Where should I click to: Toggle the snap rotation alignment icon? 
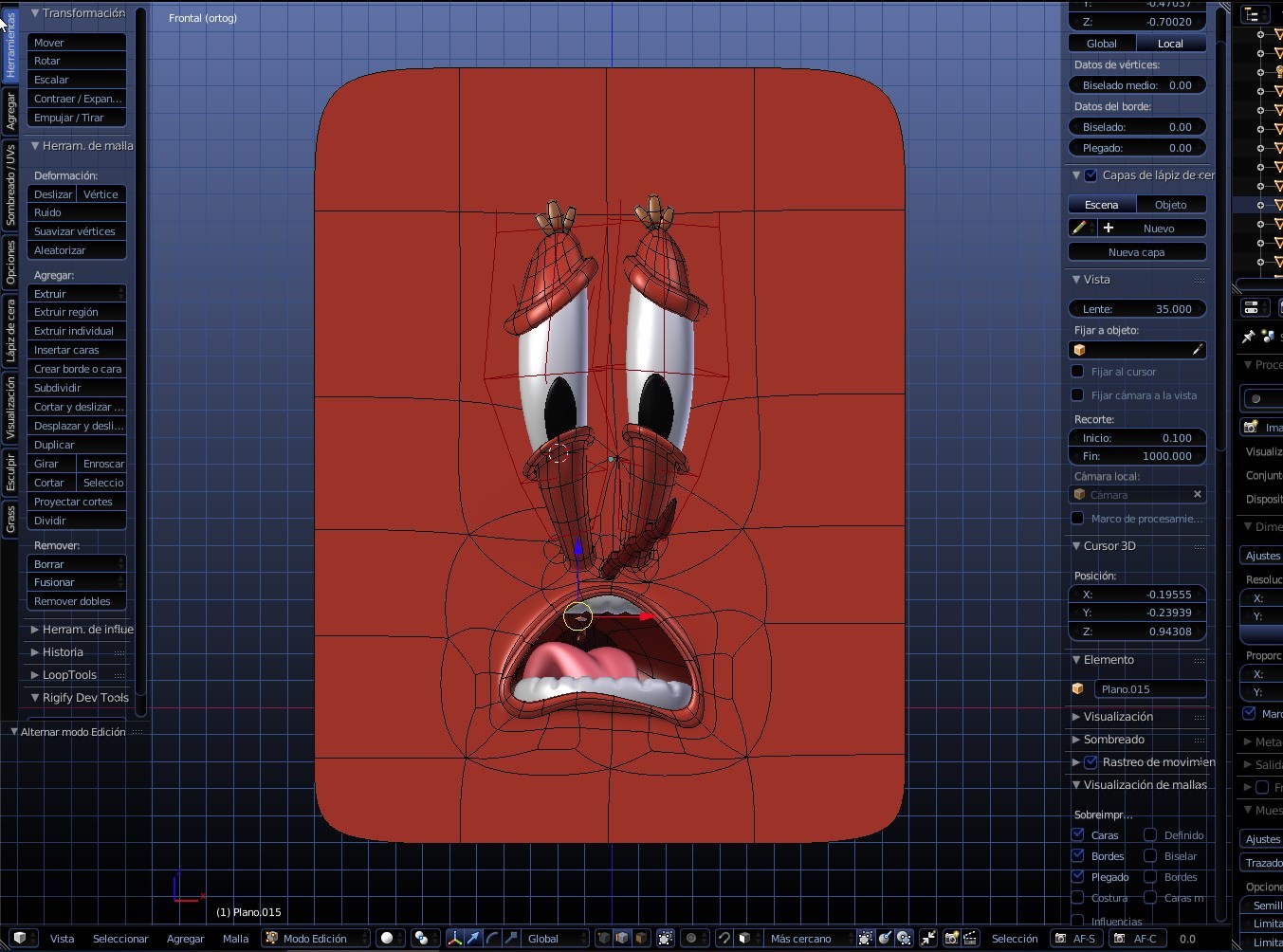point(885,938)
